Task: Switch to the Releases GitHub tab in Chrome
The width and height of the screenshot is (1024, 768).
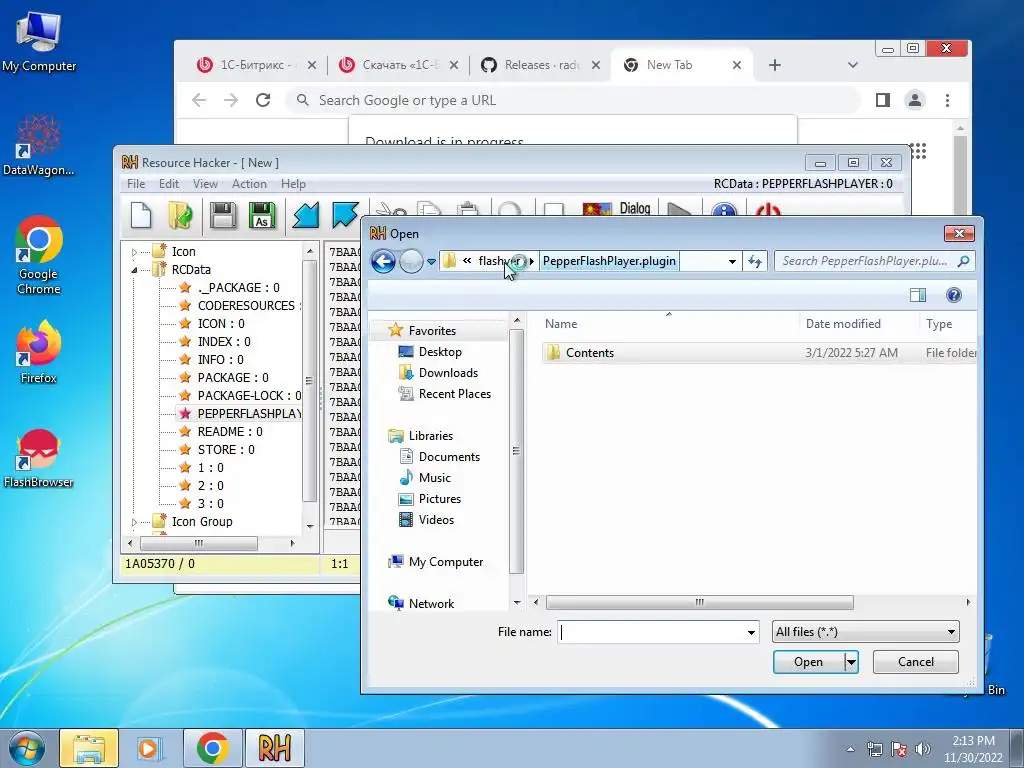Action: click(539, 65)
